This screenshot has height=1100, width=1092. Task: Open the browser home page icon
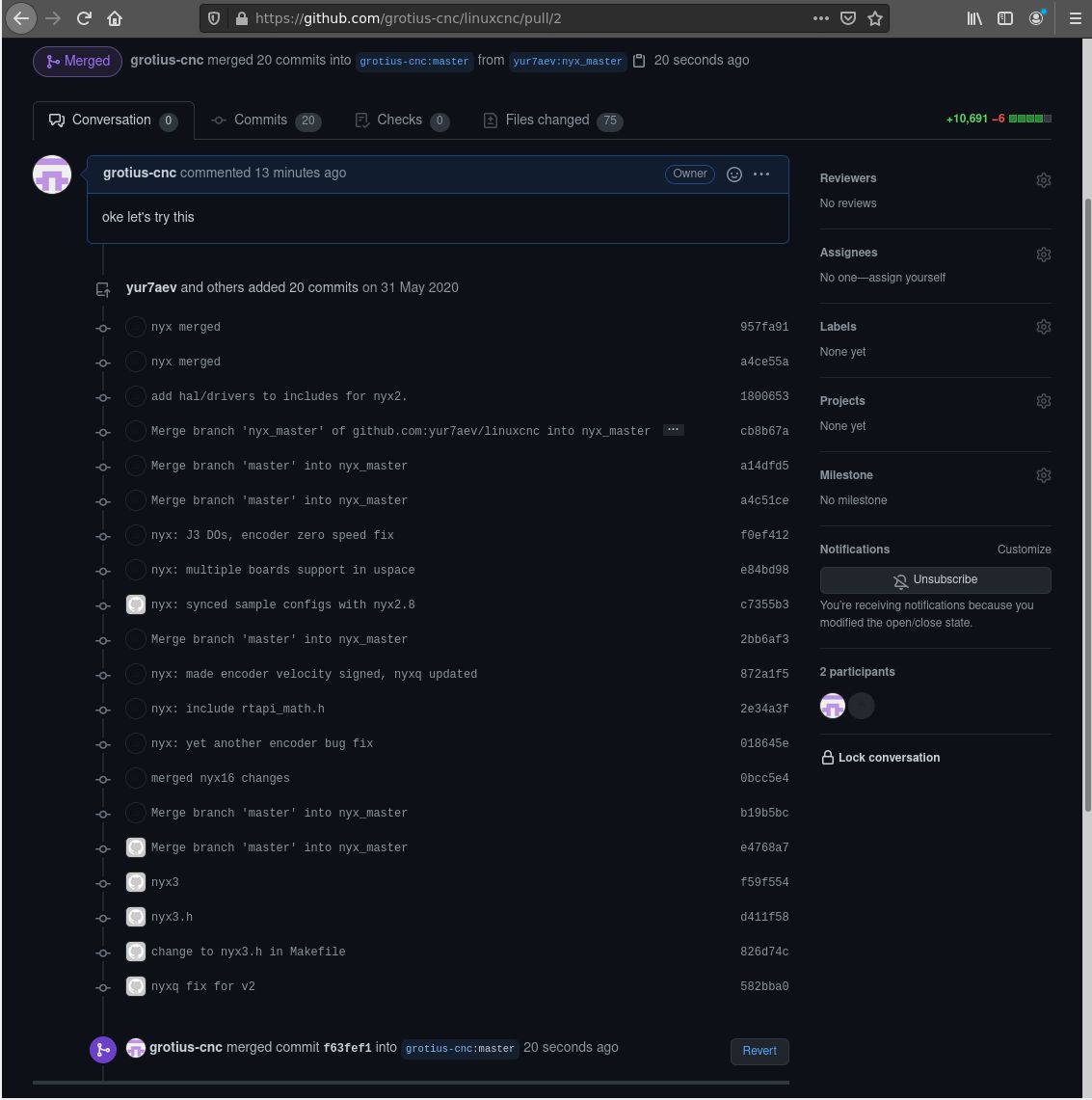[115, 18]
